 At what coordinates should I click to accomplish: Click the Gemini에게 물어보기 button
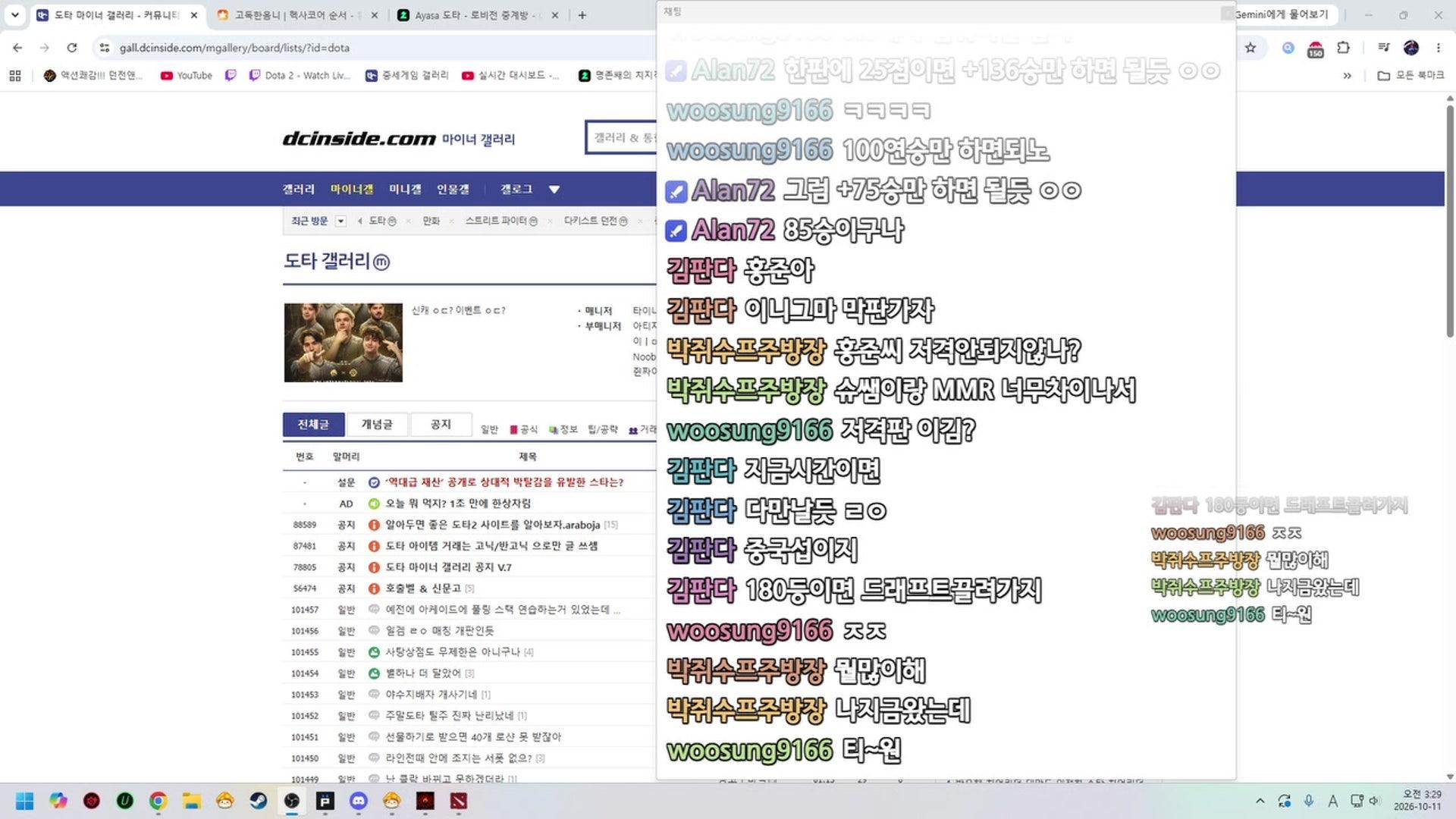(1284, 14)
